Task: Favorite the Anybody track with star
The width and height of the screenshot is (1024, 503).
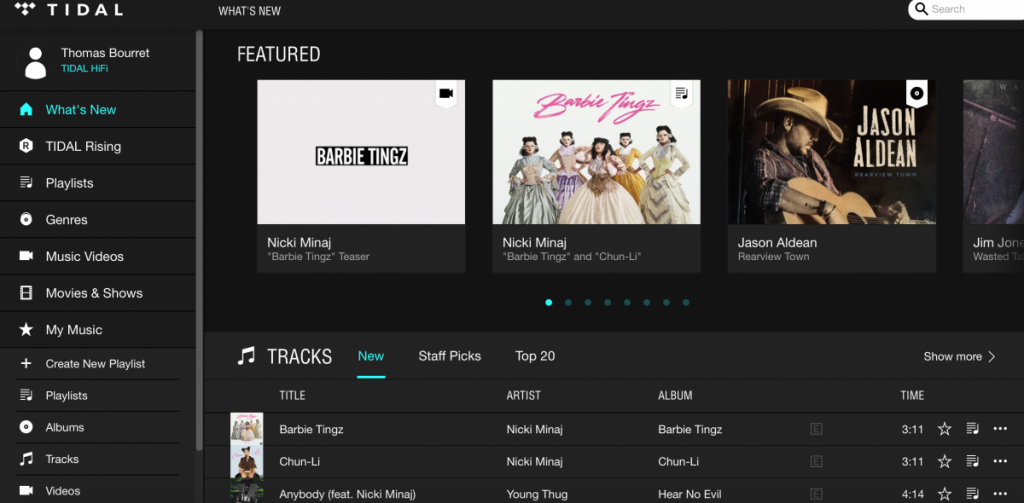Action: (x=944, y=494)
